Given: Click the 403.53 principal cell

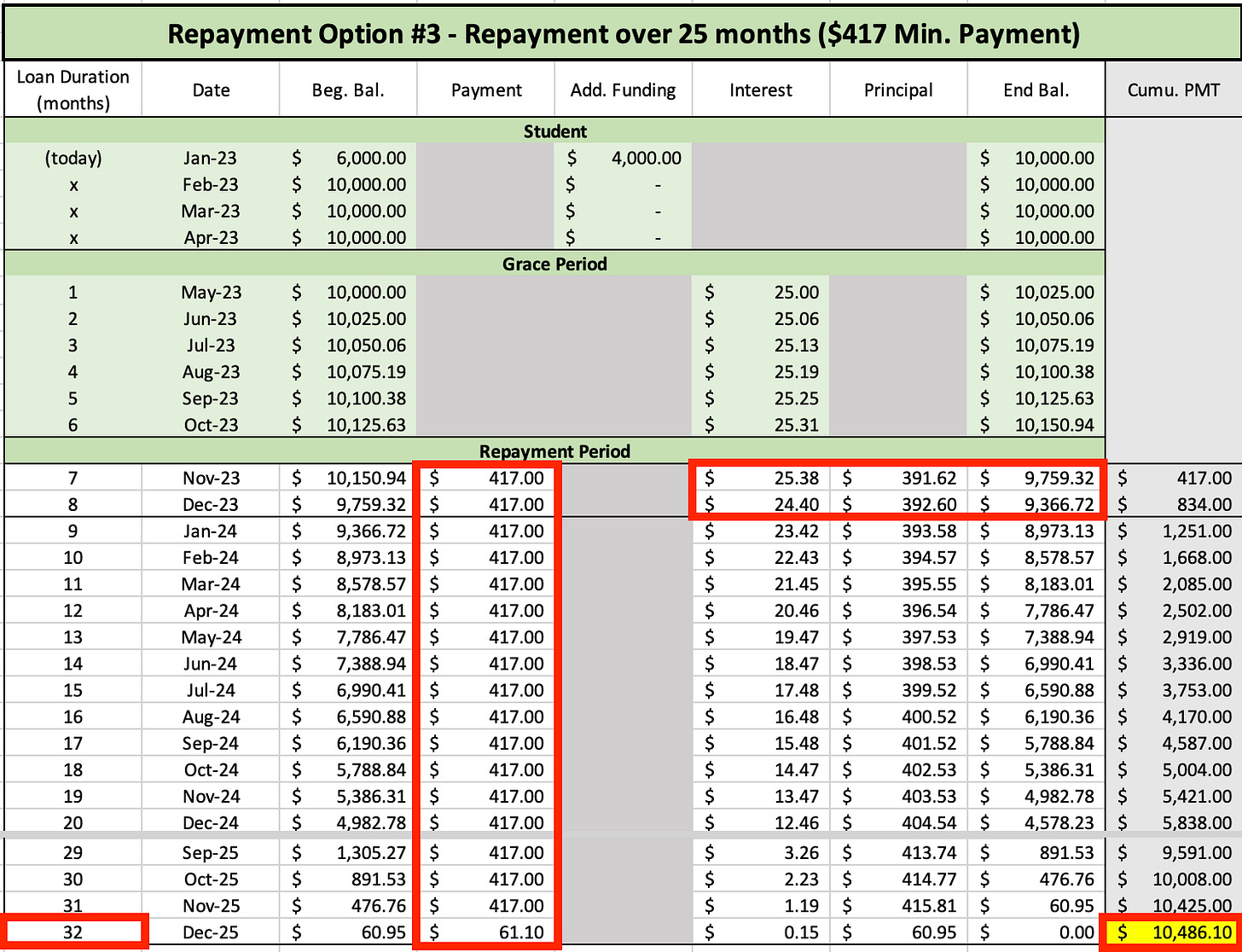Looking at the screenshot, I should click(x=898, y=795).
